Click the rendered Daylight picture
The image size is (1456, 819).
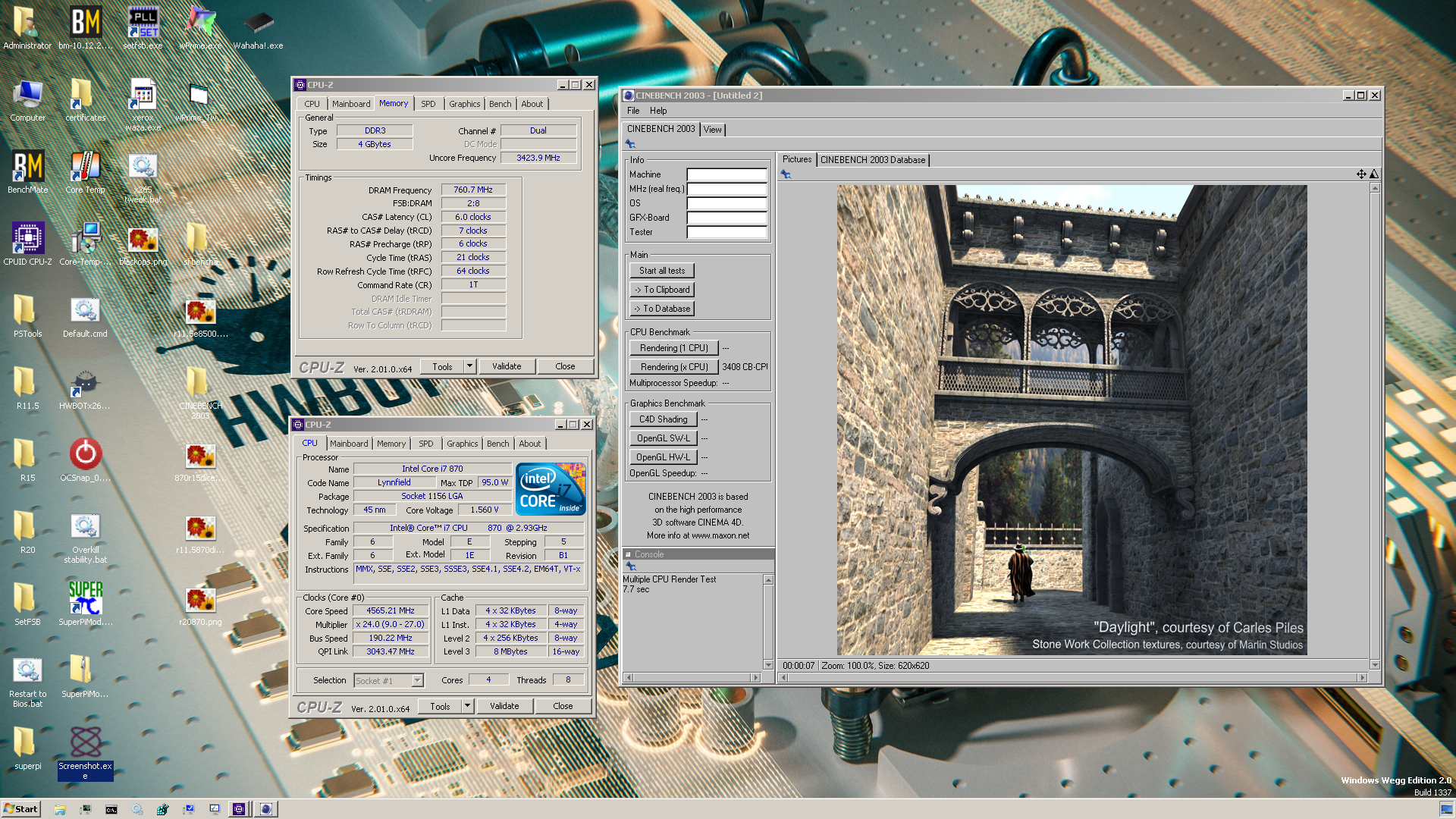(x=1072, y=420)
